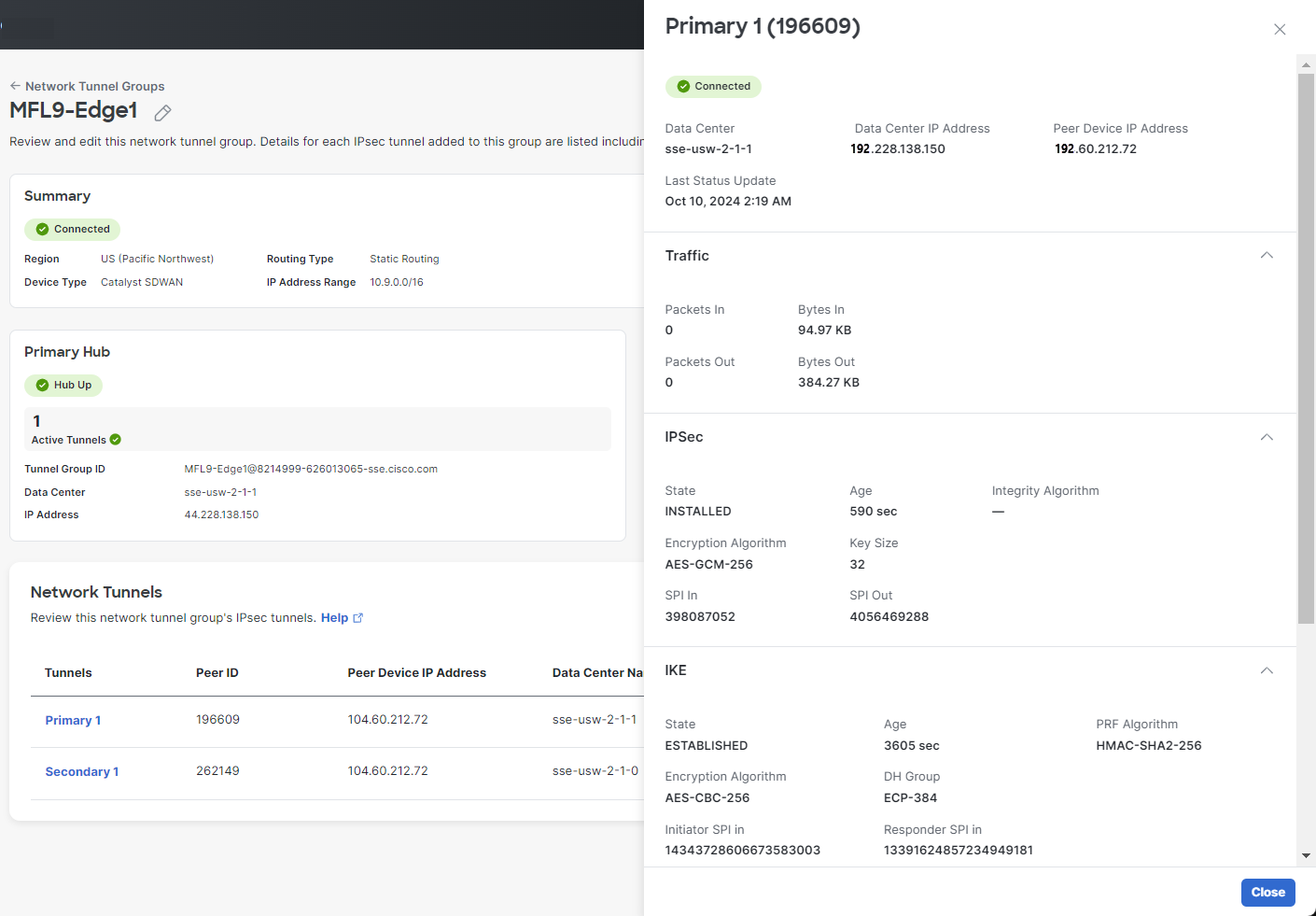This screenshot has height=916, width=1316.
Task: Click data center name sse-usw-2-1-0 in Secondary 1 row
Action: tap(595, 771)
